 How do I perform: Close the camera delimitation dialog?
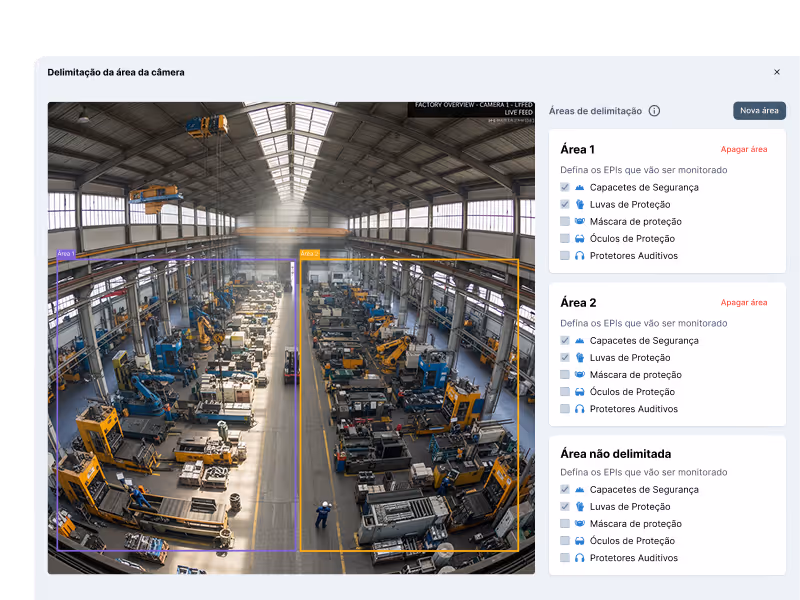click(777, 72)
